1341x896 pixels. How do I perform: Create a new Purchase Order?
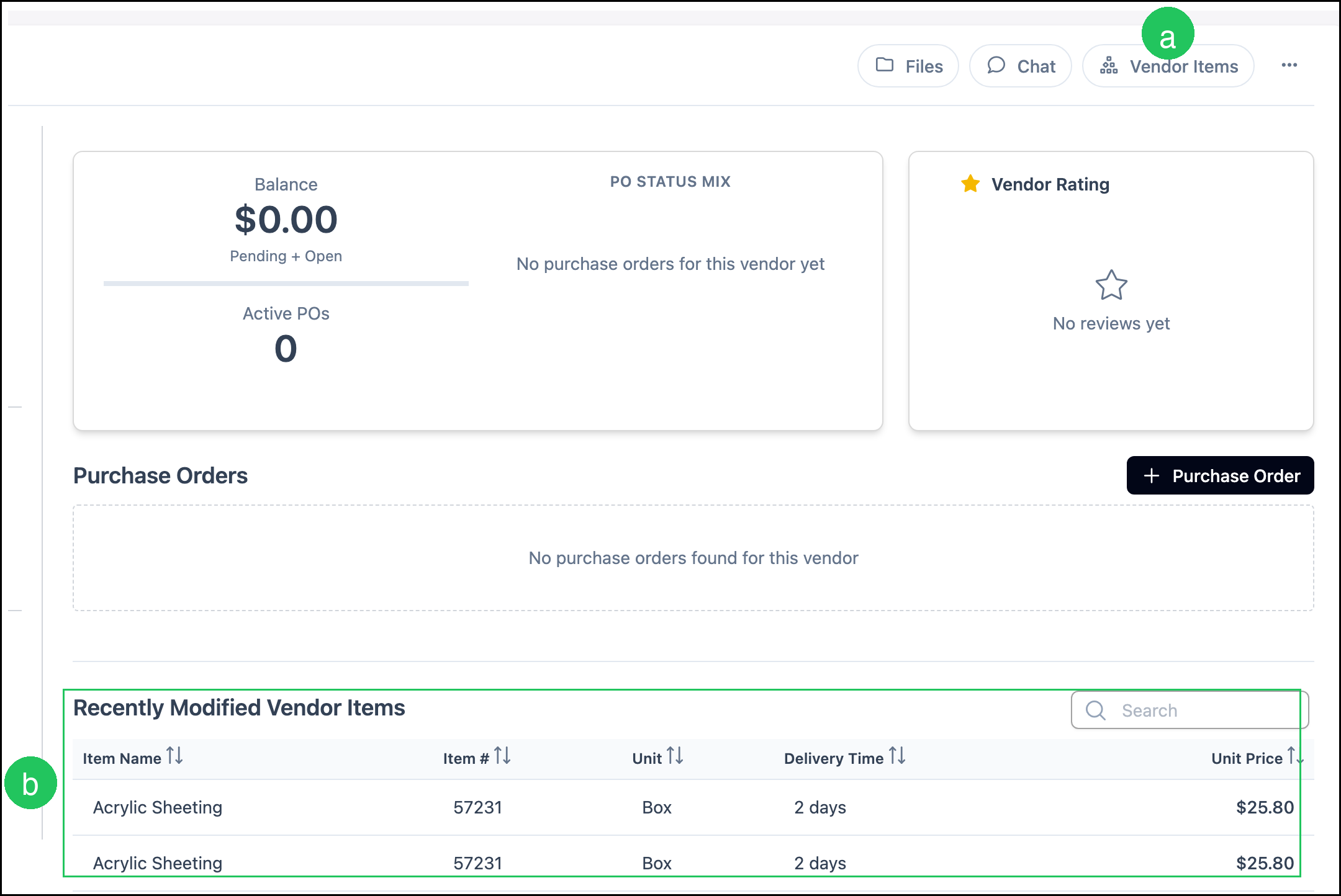tap(1220, 476)
